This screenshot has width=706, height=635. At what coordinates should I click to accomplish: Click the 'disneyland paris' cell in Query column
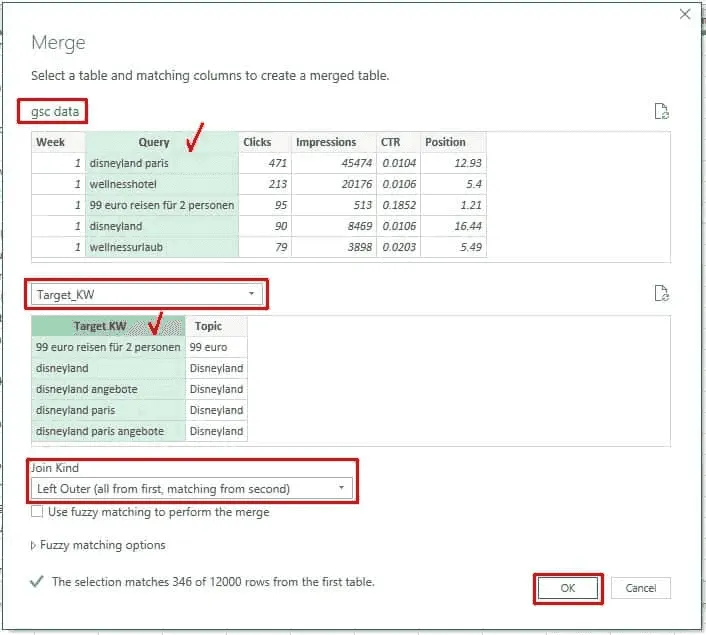(x=130, y=163)
